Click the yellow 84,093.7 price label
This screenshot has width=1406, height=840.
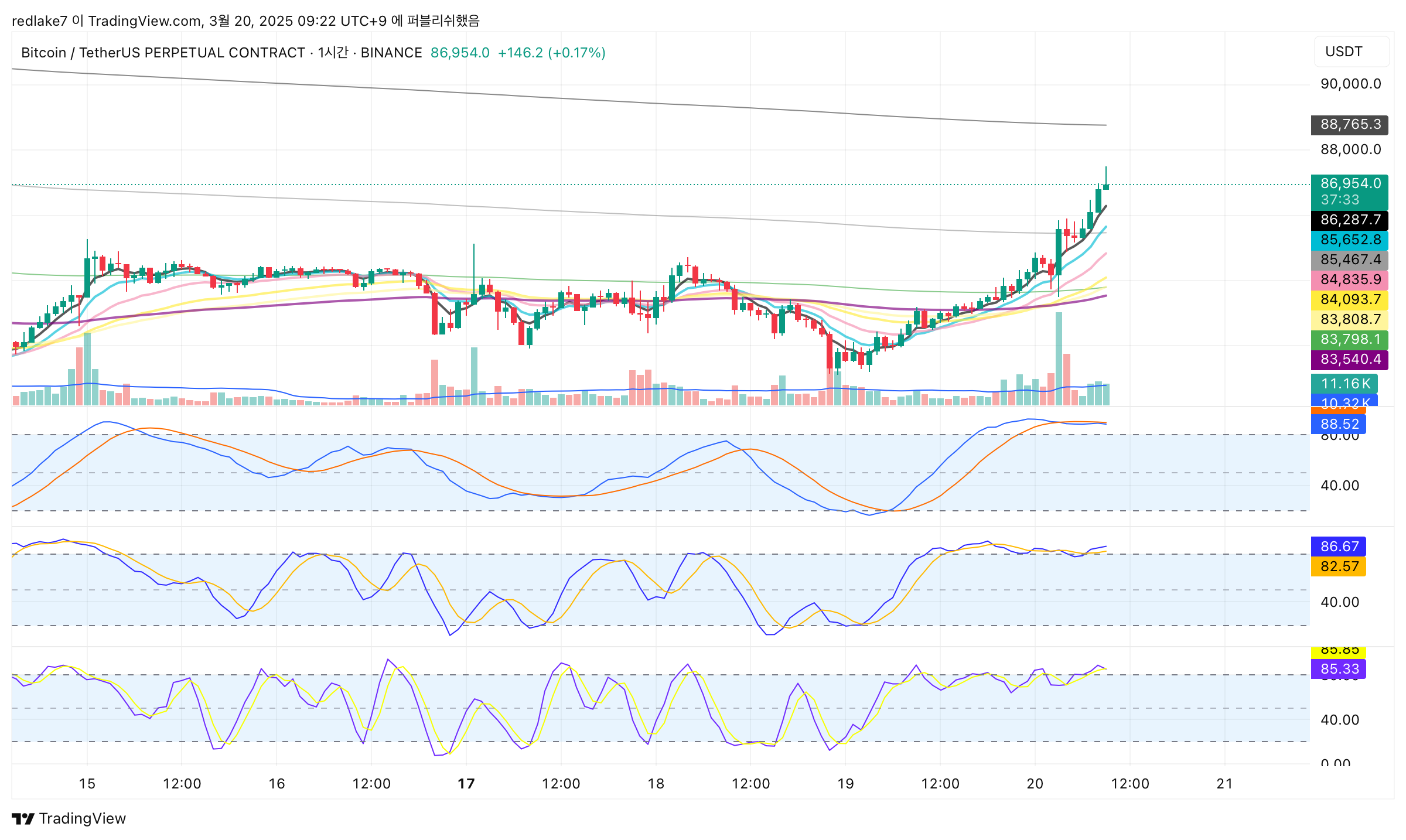click(1350, 300)
